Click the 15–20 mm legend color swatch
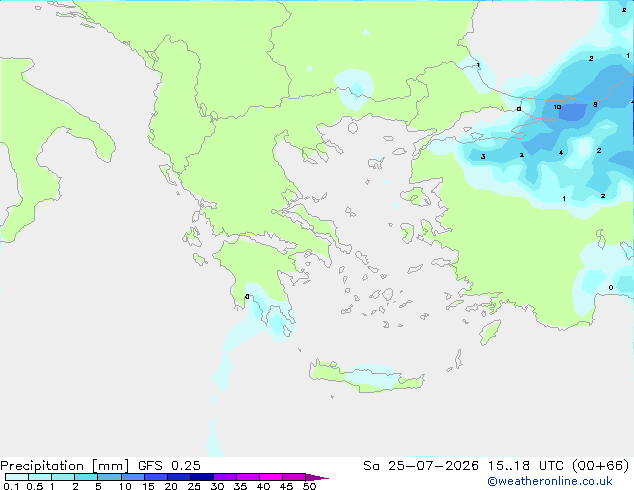Image resolution: width=634 pixels, height=490 pixels. (x=156, y=477)
